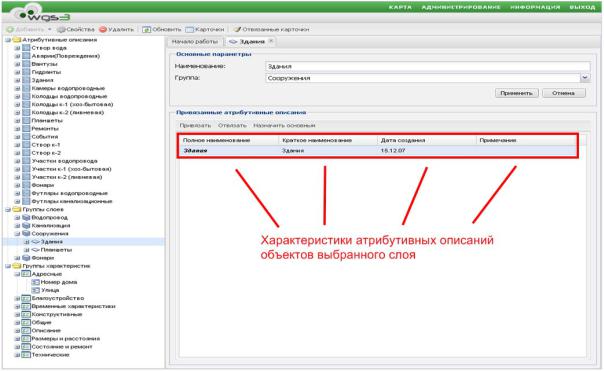Click the table icon beside Створ вода

(26, 48)
